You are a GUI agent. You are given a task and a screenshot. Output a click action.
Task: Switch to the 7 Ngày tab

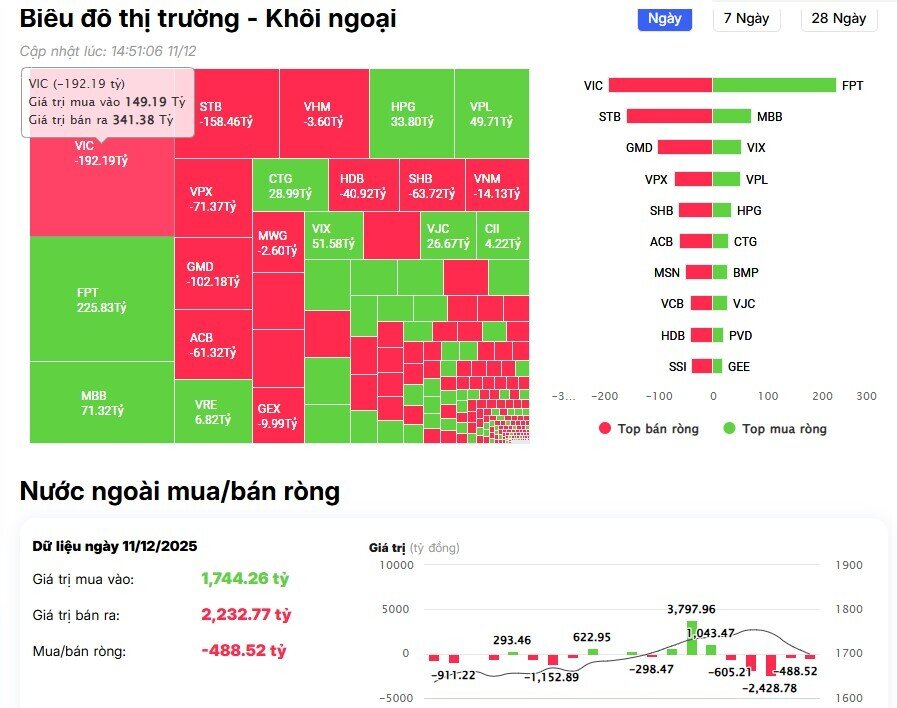(746, 19)
